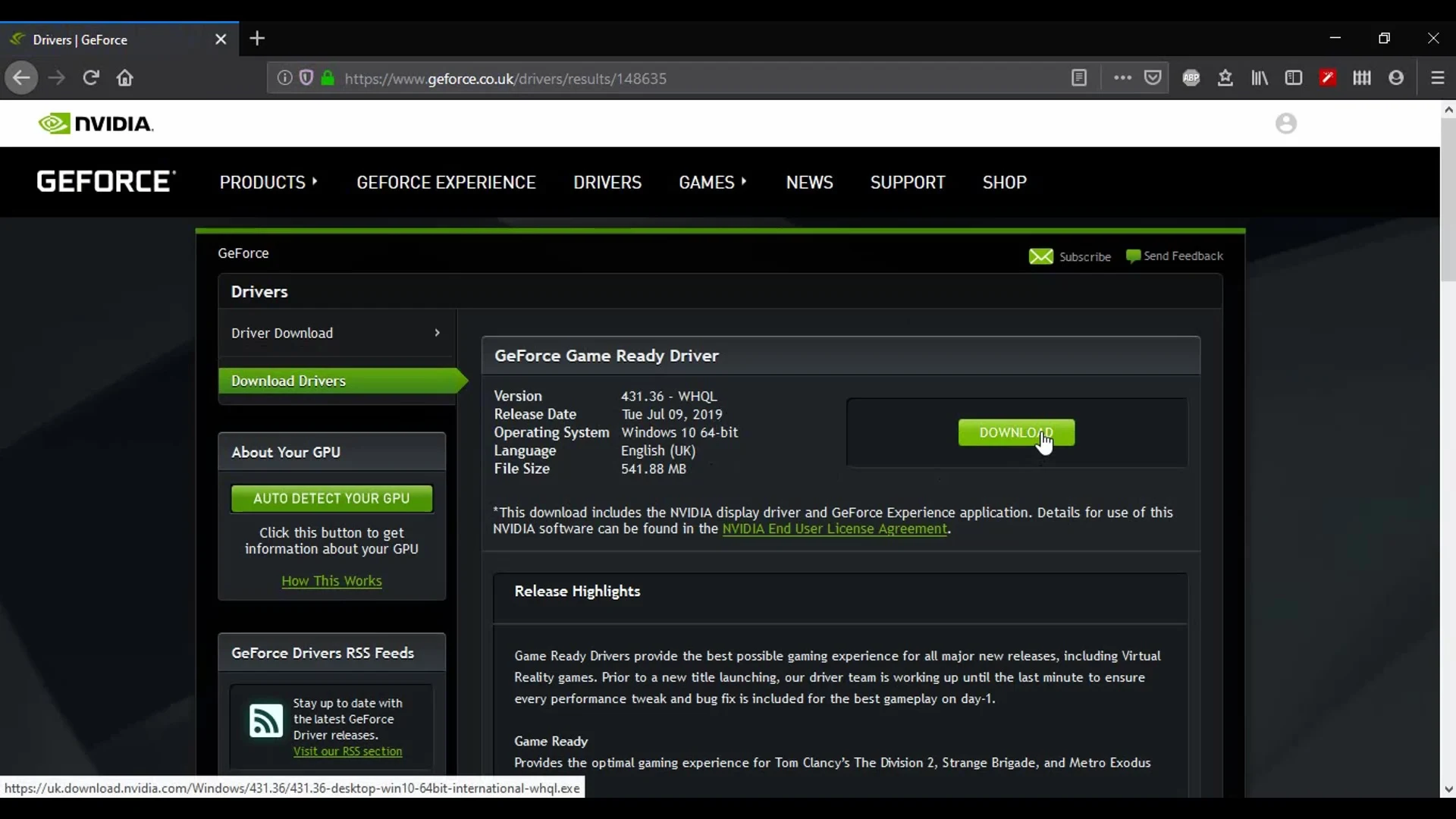Show site information icon in address bar
Screen dimensions: 1456x819
[284, 78]
